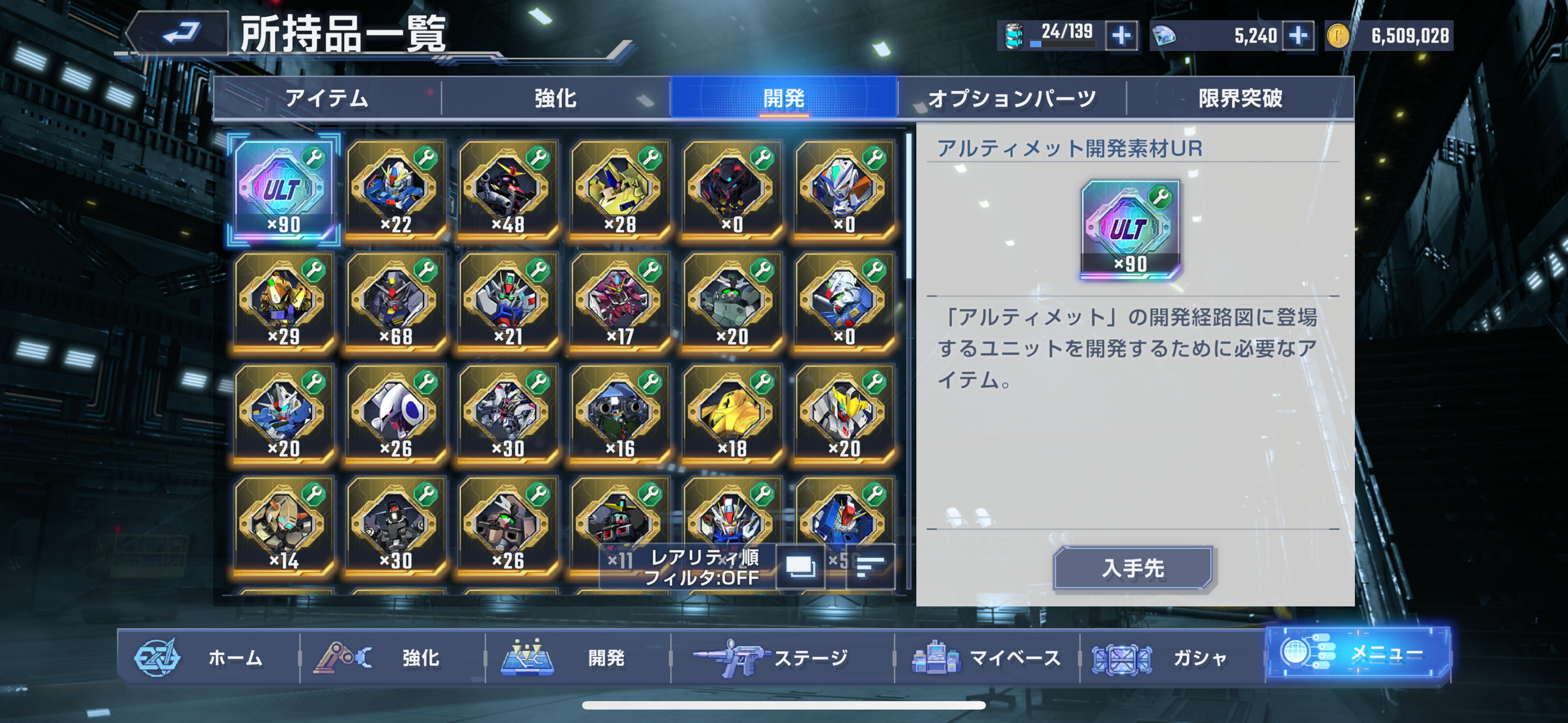Toggle the item display layout icon
Screen dimensions: 1568x723
[x=800, y=566]
